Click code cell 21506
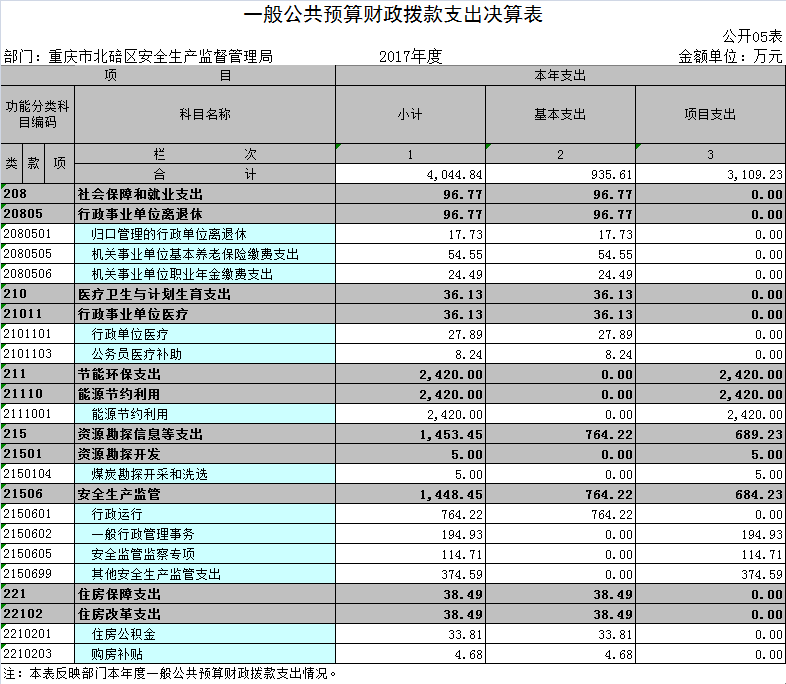This screenshot has height=684, width=786. (x=38, y=494)
